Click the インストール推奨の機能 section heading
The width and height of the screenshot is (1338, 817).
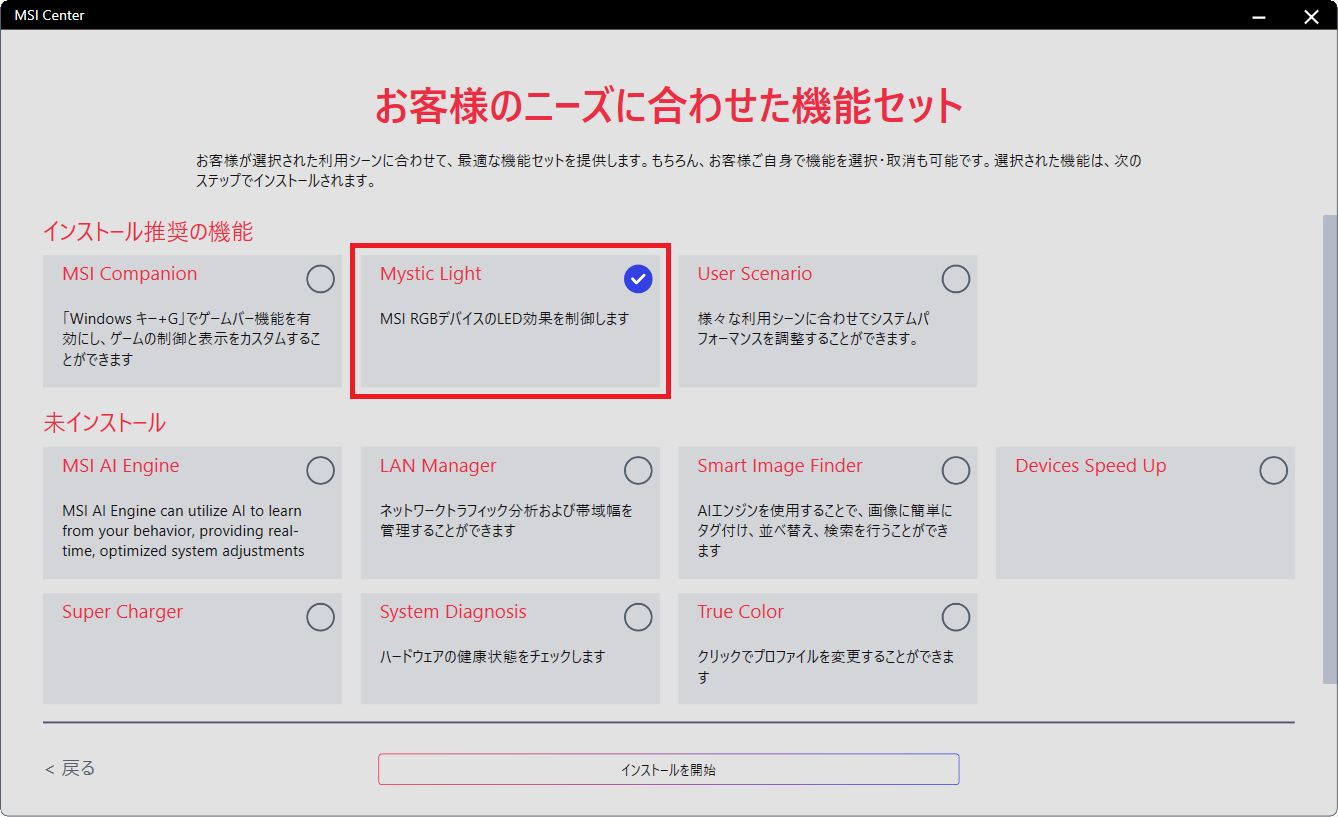pyautogui.click(x=148, y=232)
